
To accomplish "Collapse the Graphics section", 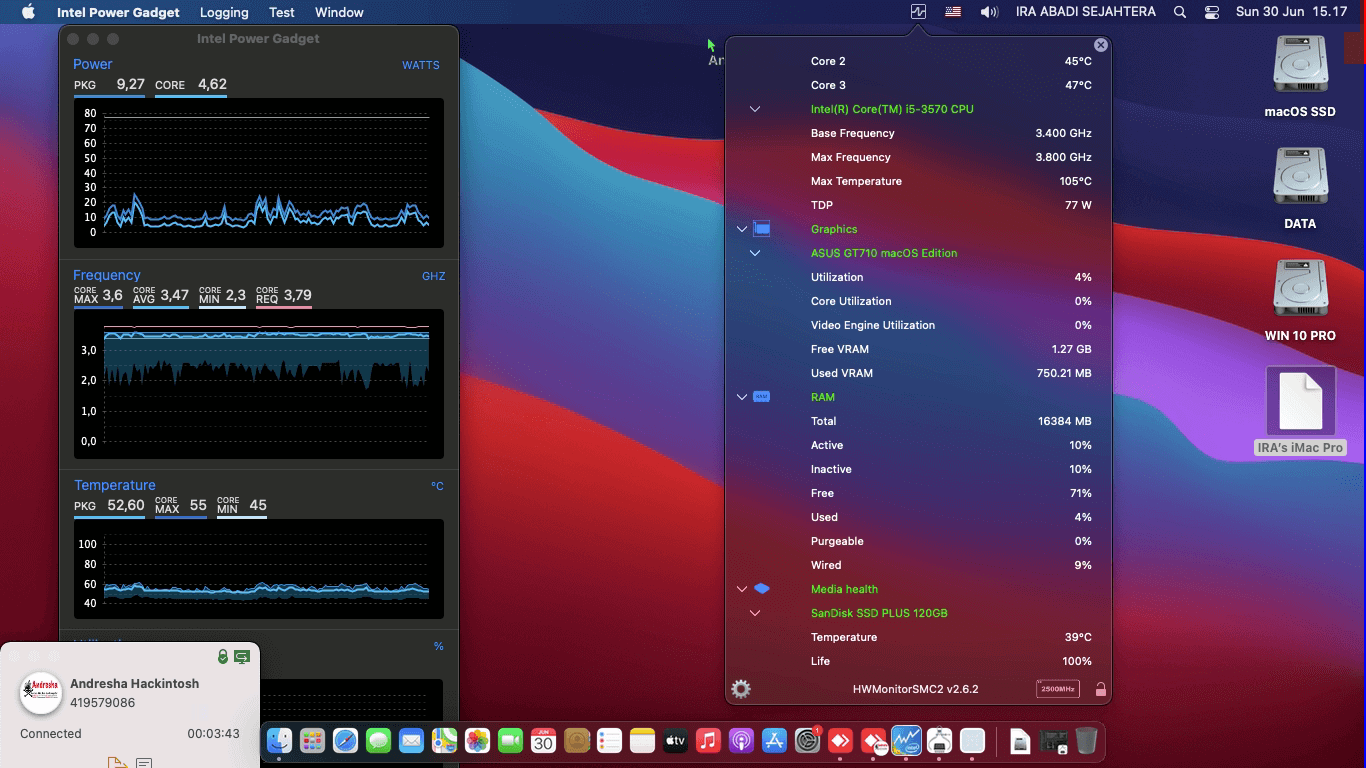I will pyautogui.click(x=742, y=229).
